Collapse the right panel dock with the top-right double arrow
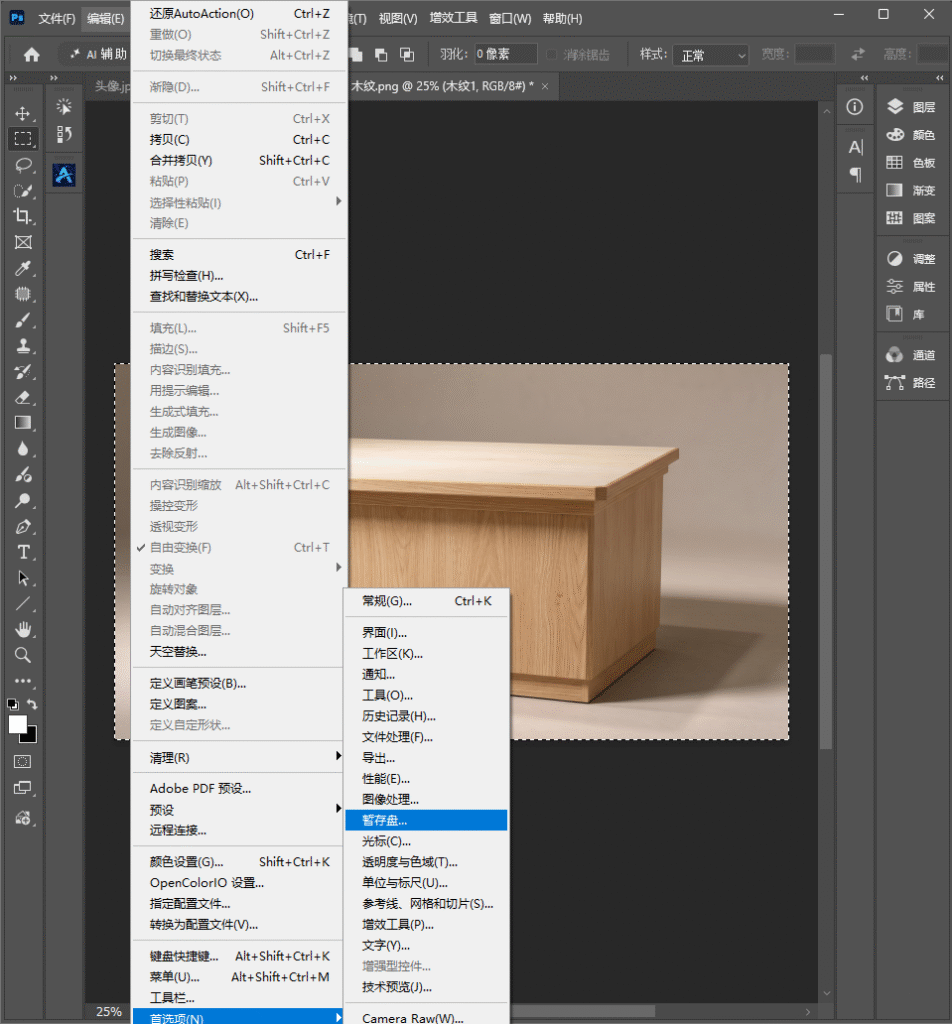This screenshot has height=1024, width=952. point(939,78)
